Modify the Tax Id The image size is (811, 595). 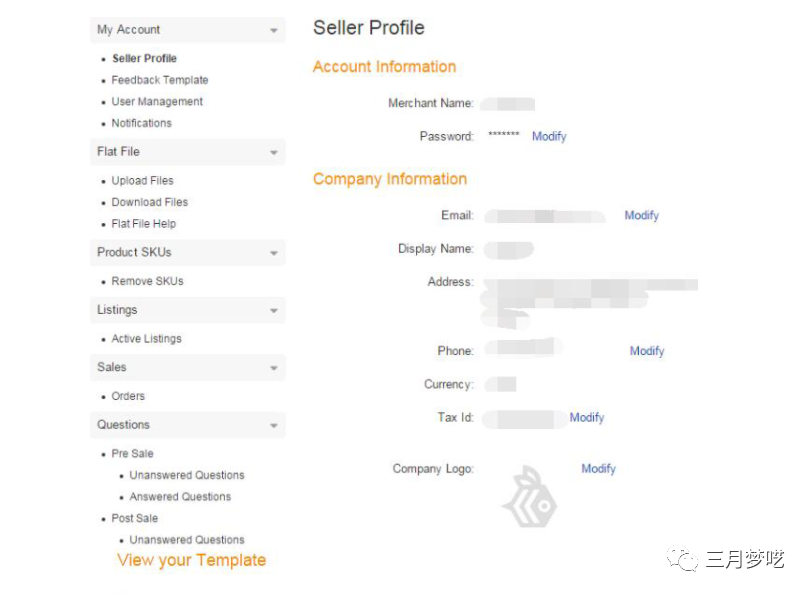point(587,417)
